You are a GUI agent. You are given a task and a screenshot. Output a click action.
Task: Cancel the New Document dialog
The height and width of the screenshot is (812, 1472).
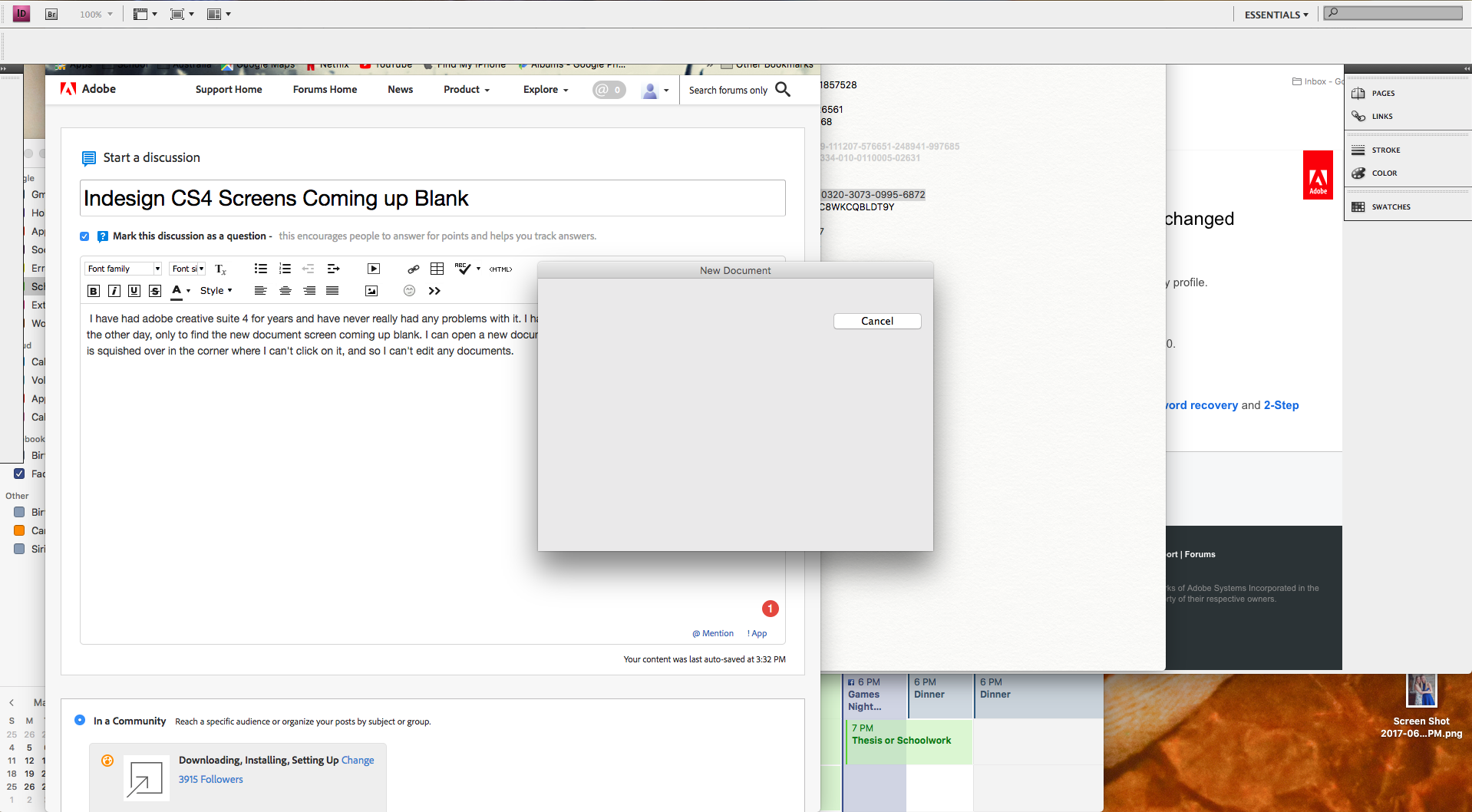pyautogui.click(x=877, y=322)
